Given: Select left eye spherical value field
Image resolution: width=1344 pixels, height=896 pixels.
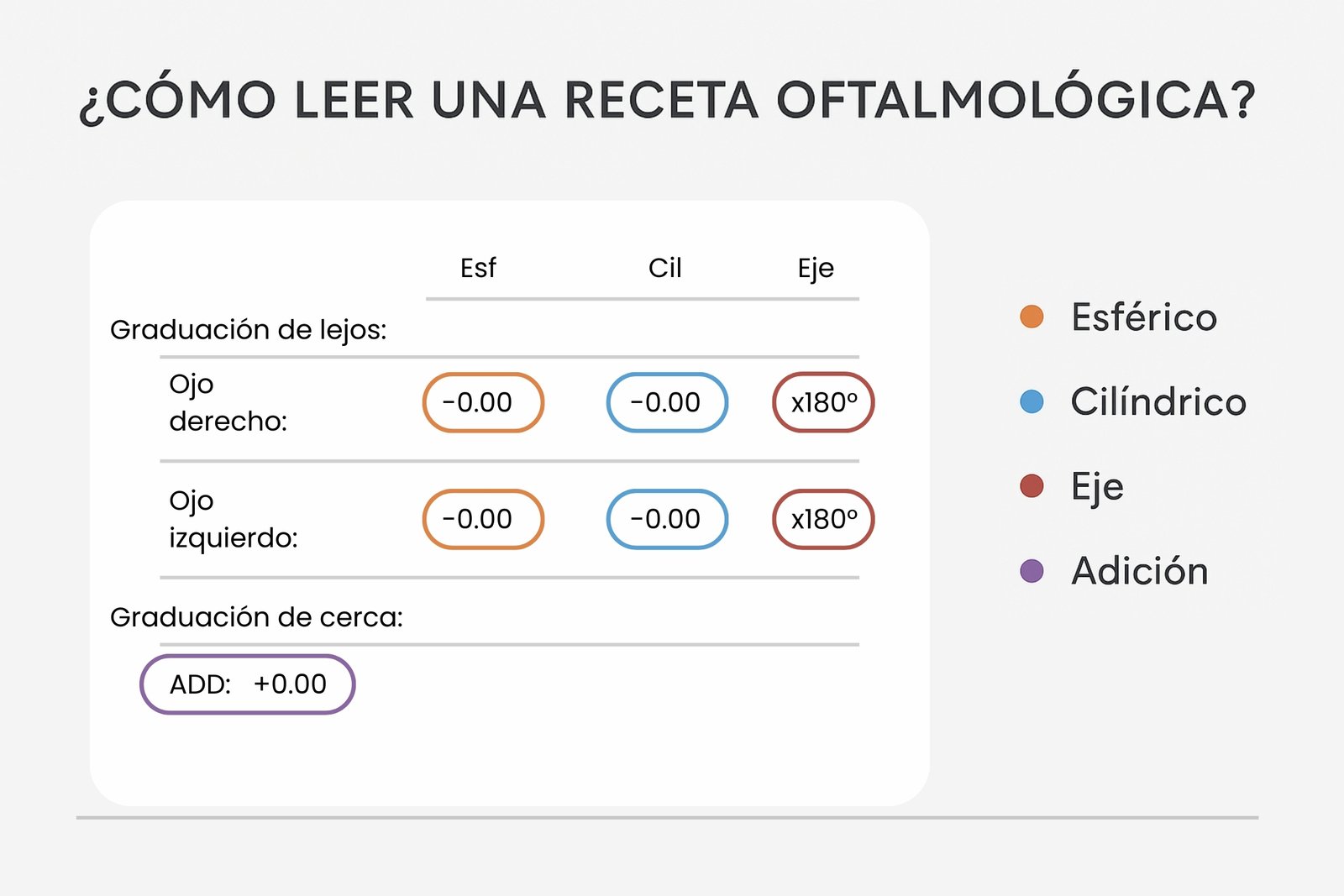Looking at the screenshot, I should coord(483,519).
